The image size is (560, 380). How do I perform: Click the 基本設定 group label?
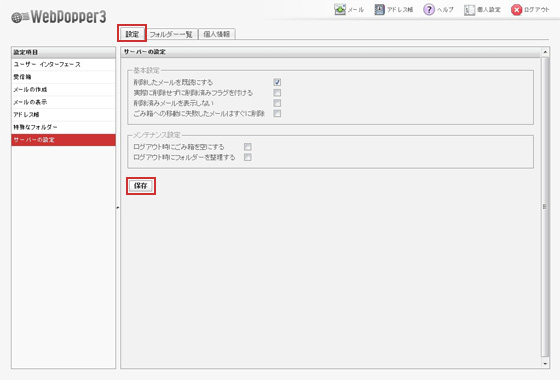(x=146, y=70)
